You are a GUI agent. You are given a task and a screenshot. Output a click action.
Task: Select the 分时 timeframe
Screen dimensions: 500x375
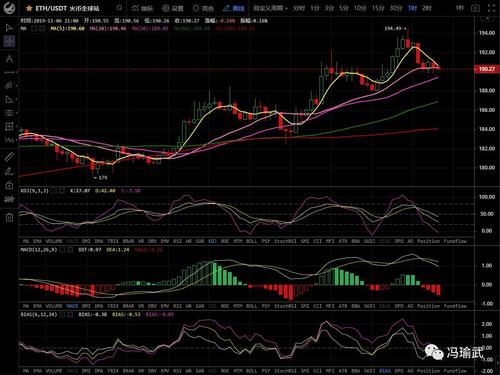[x=299, y=8]
